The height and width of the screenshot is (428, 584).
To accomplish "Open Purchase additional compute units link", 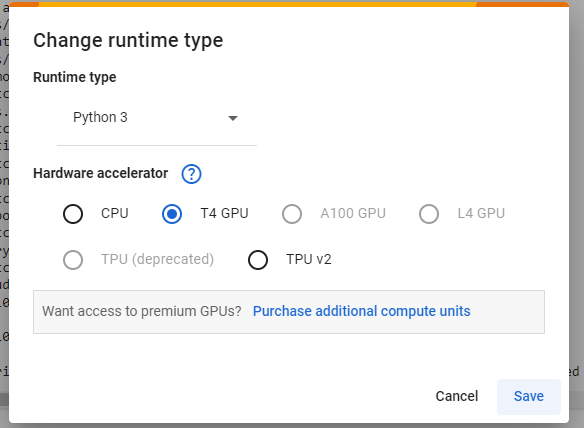I will (362, 311).
